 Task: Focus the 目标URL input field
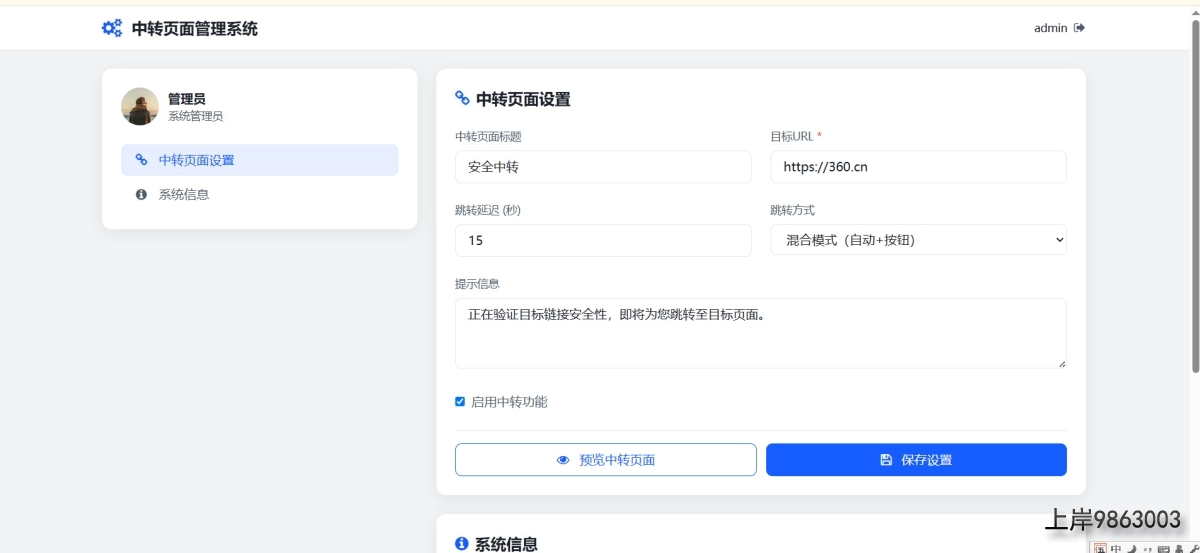(917, 167)
